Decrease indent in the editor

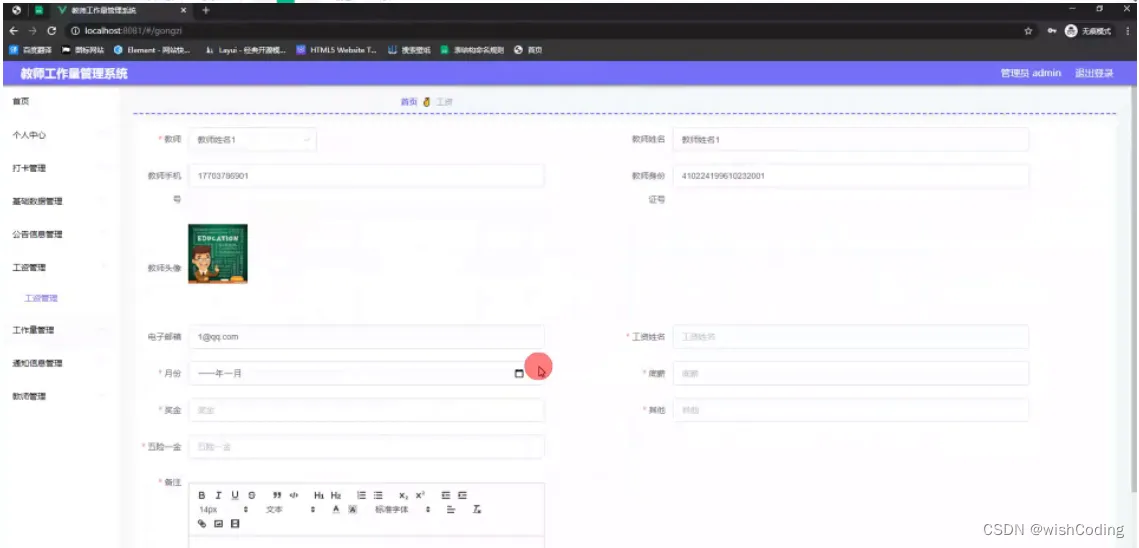tap(445, 495)
